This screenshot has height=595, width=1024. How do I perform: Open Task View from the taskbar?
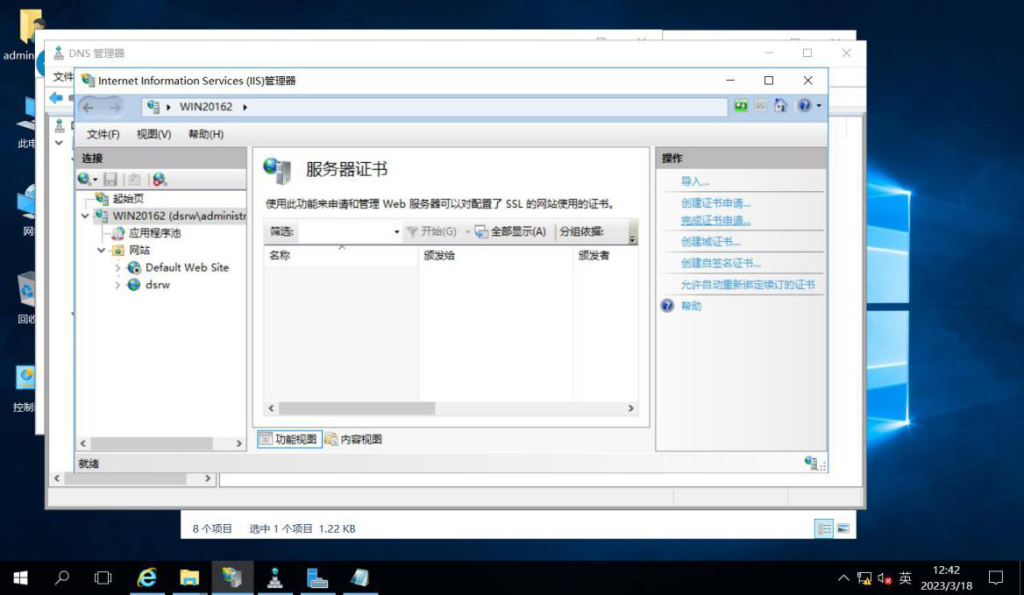103,578
